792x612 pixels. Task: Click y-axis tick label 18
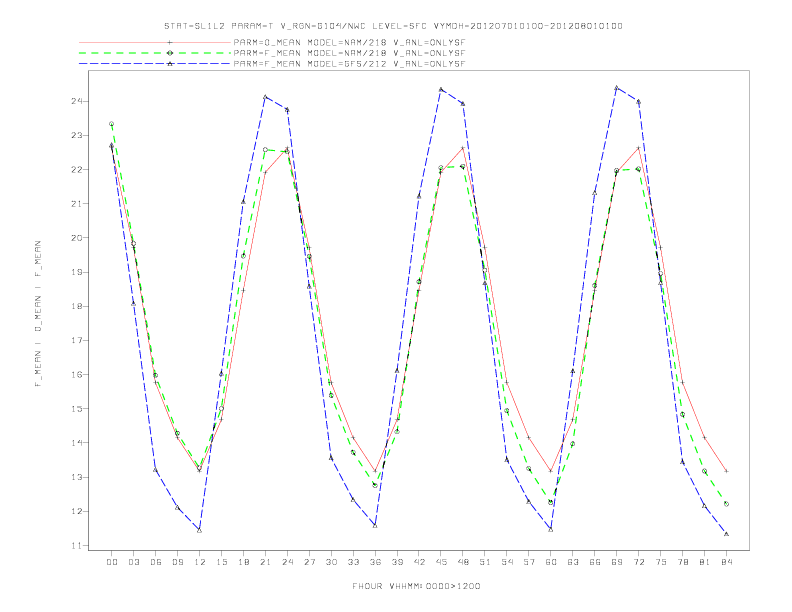(76, 307)
